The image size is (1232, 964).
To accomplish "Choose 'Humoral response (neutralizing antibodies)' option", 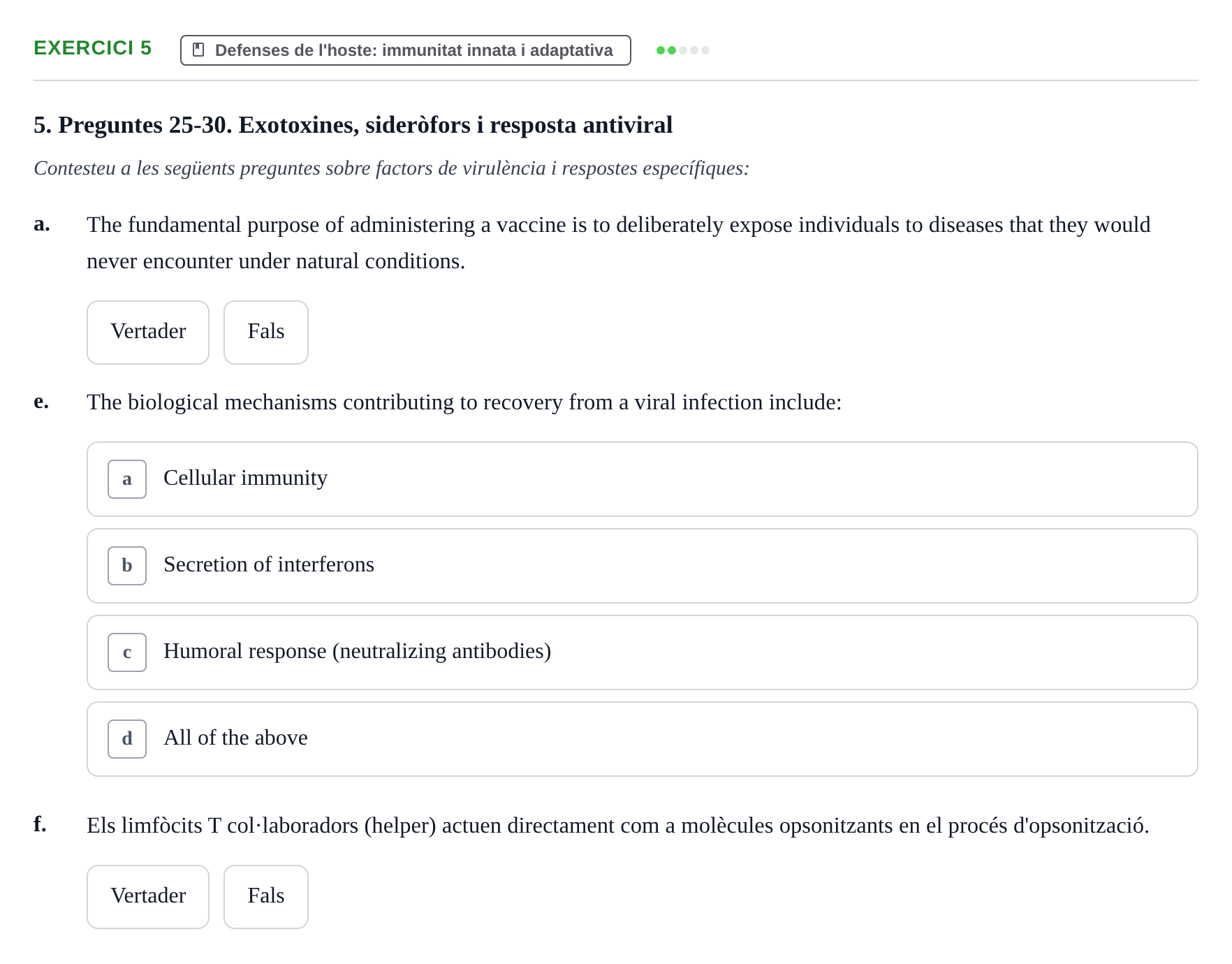I will [x=642, y=652].
